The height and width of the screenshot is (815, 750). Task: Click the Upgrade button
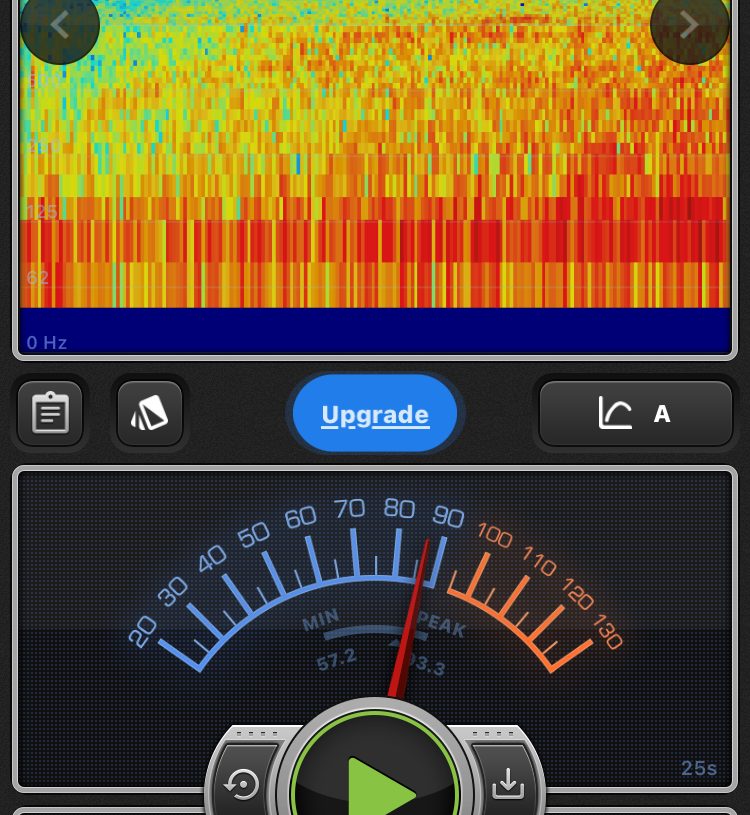click(x=375, y=414)
